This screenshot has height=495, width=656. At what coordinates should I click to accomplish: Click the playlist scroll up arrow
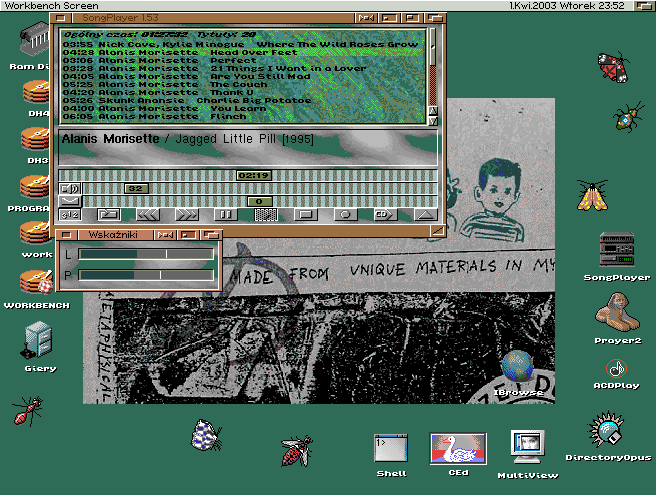pyautogui.click(x=433, y=110)
